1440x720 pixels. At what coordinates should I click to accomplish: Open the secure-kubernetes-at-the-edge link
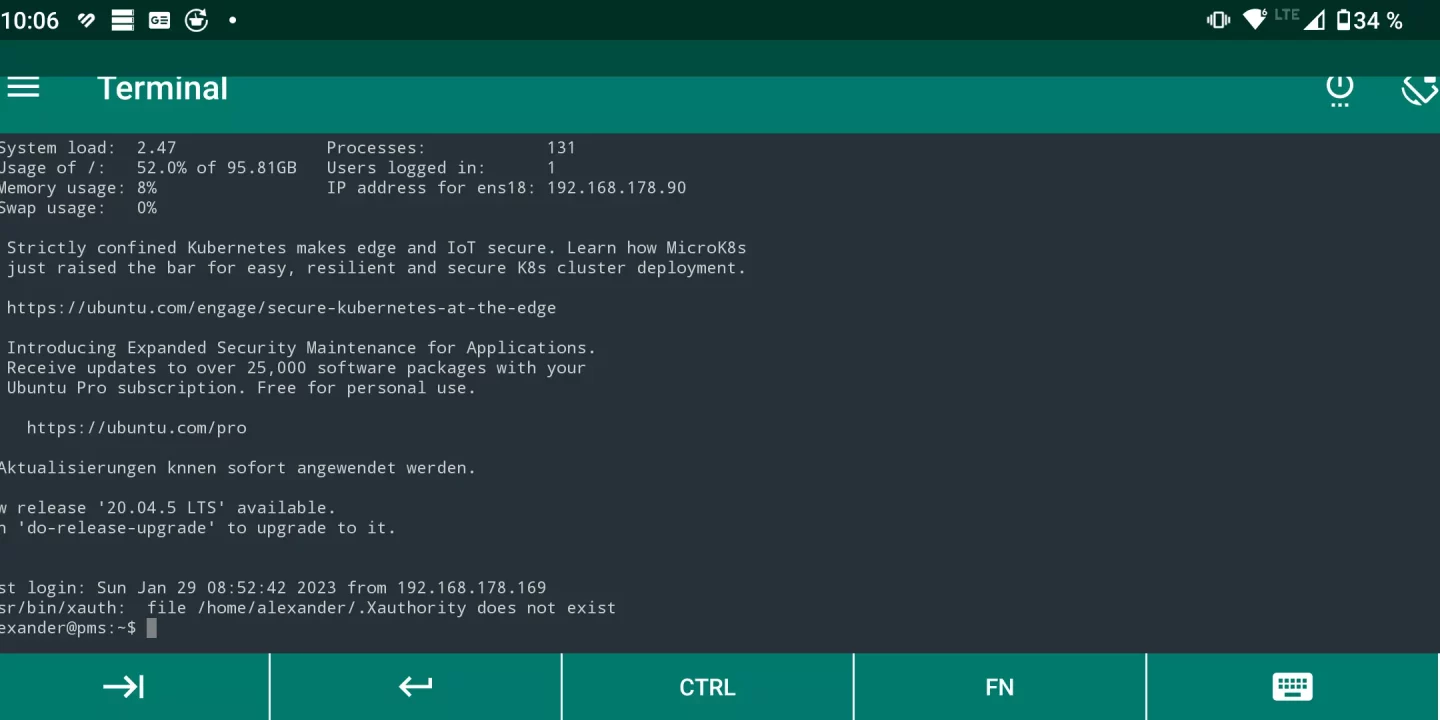point(281,307)
